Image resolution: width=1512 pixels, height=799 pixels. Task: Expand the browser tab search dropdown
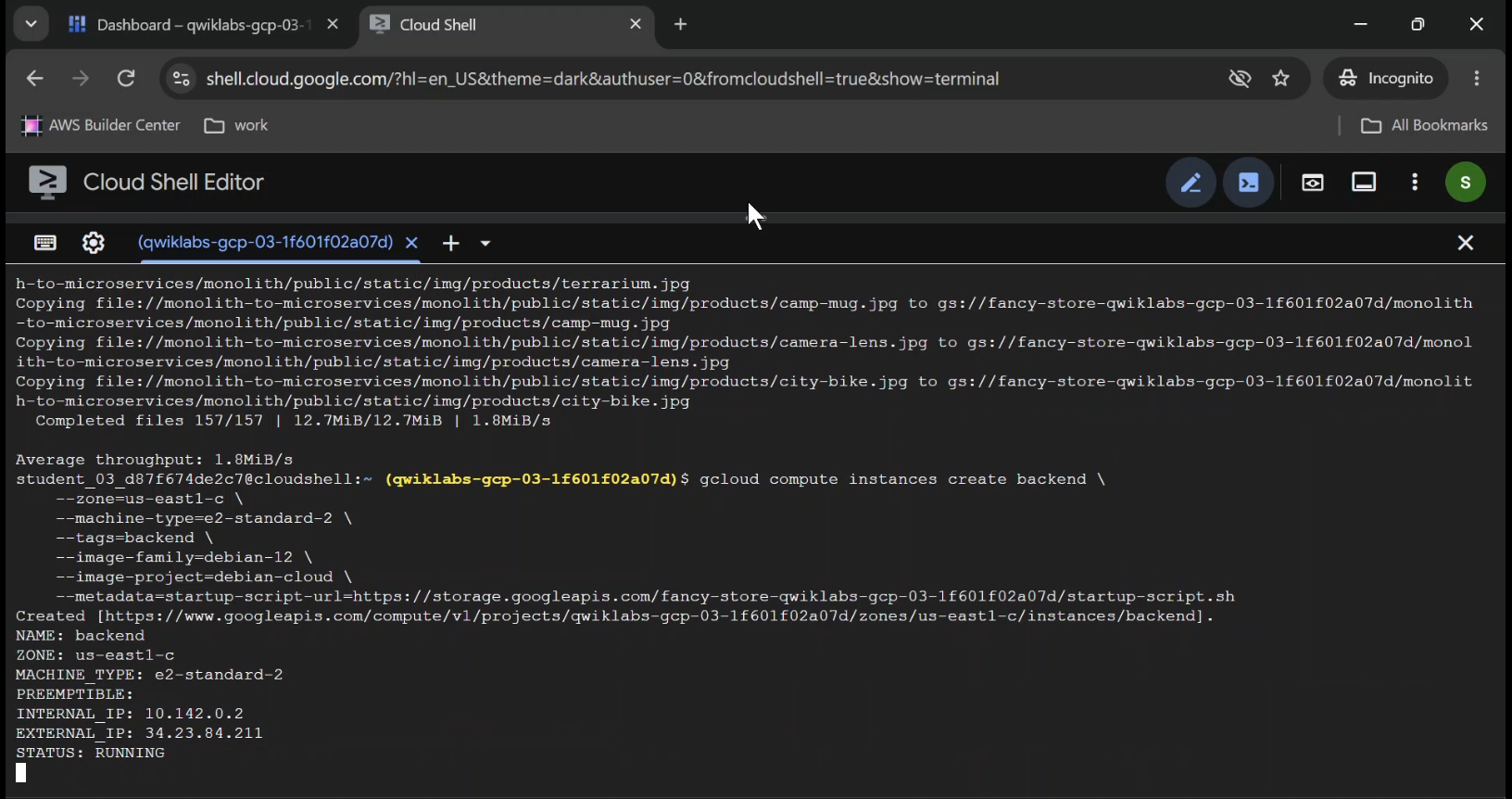tap(31, 24)
